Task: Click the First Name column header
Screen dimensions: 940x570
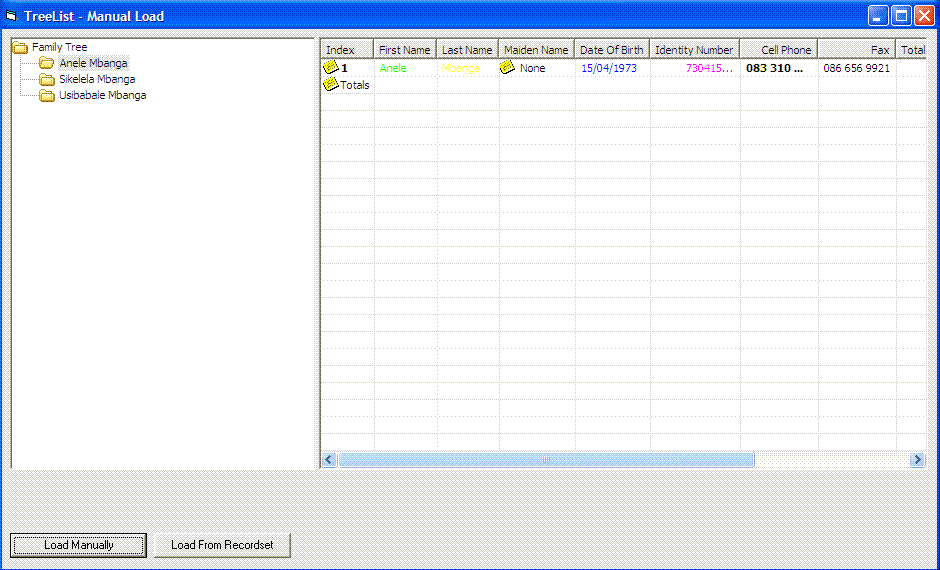Action: [x=405, y=50]
